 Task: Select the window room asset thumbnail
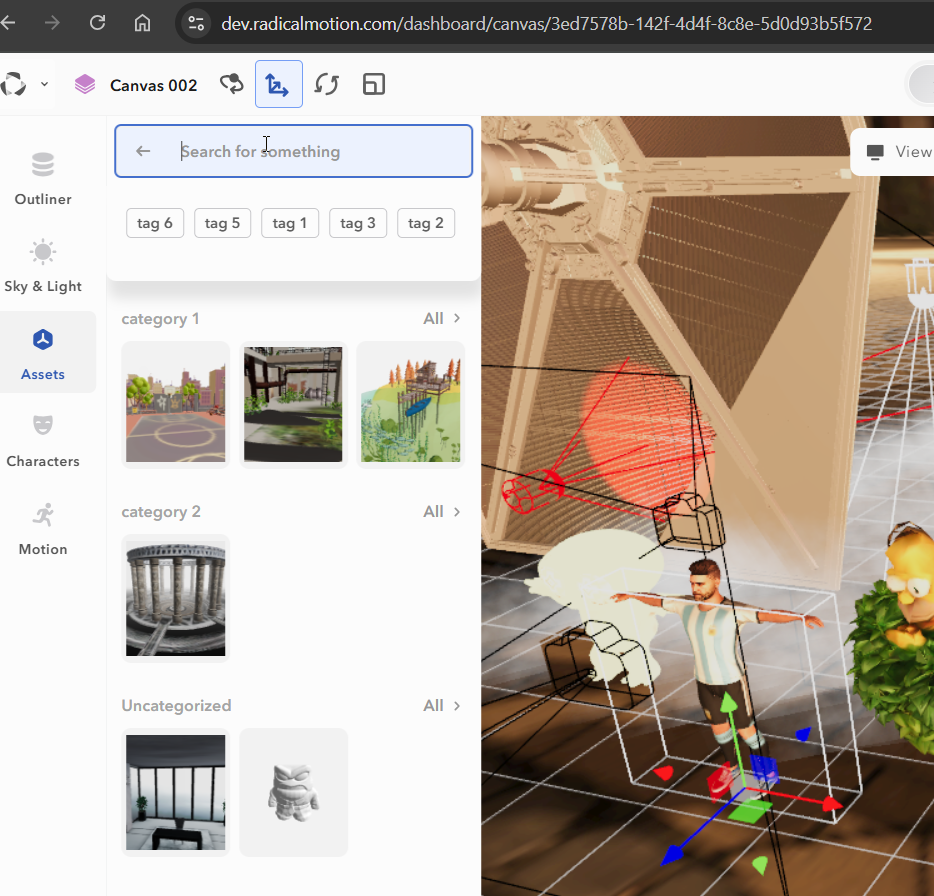176,792
